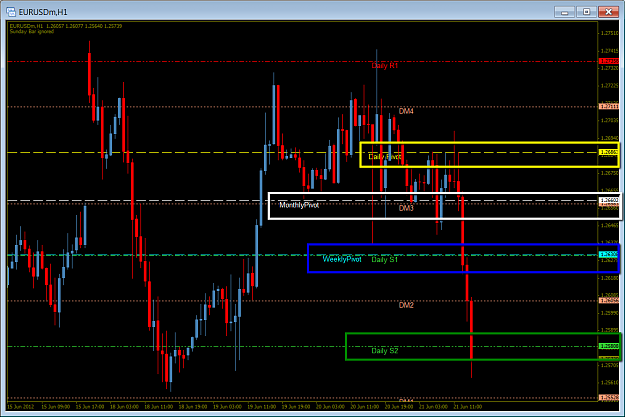Click the '15 Jun 09:00' time axis label

(55, 407)
